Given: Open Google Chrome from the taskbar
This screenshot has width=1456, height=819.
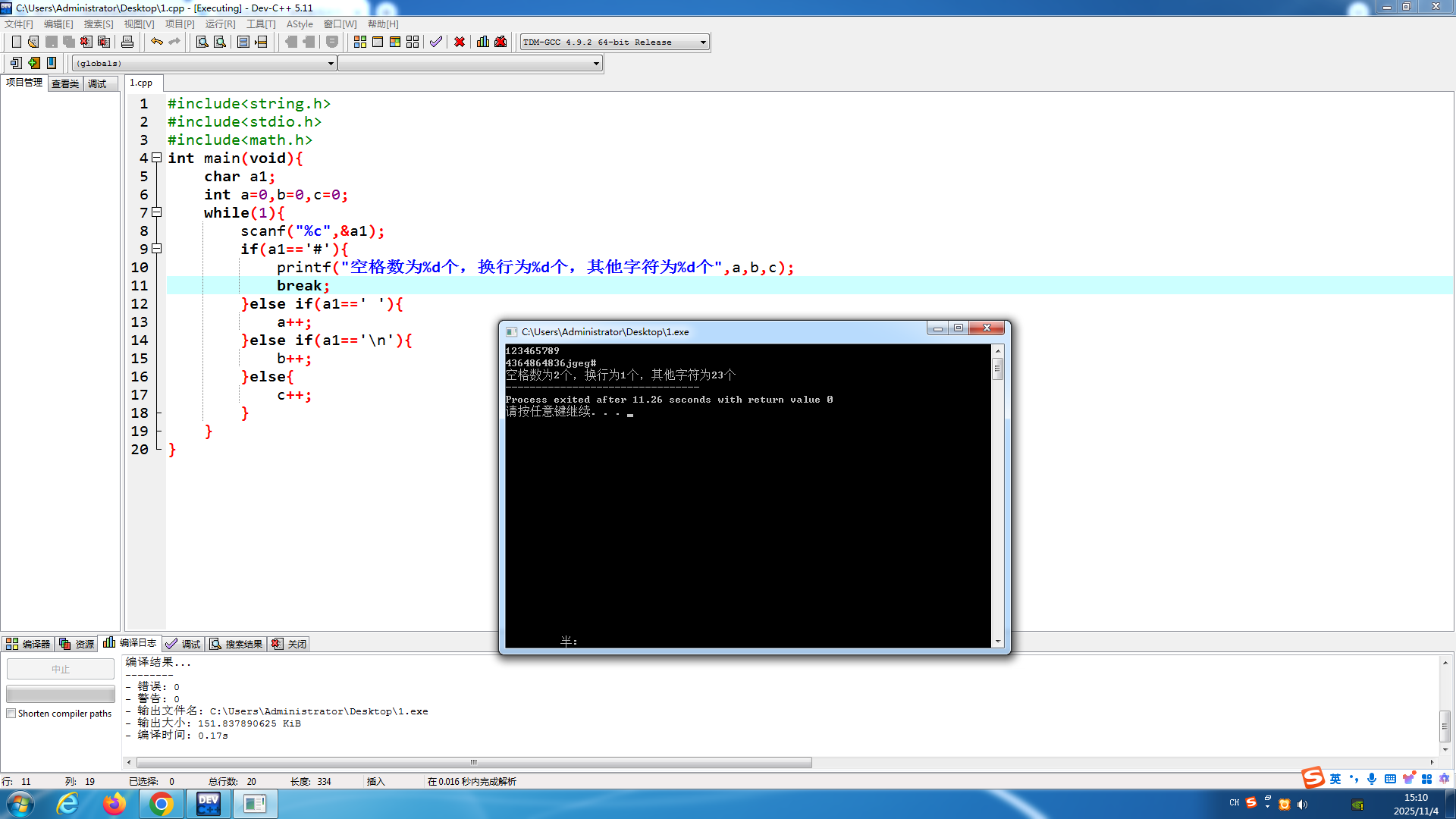Looking at the screenshot, I should coord(161,804).
